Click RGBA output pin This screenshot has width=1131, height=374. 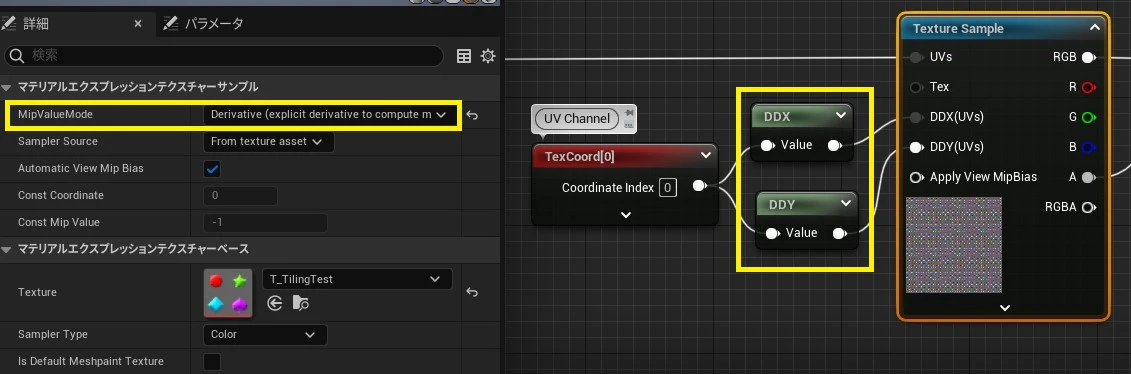(1089, 208)
